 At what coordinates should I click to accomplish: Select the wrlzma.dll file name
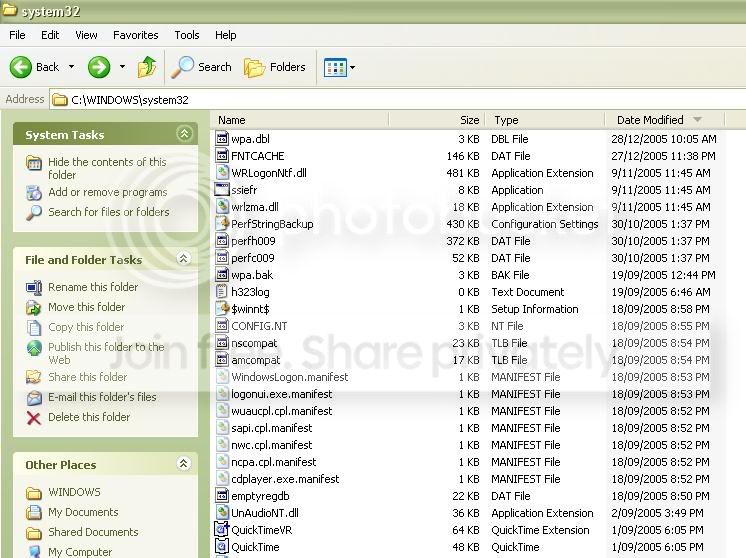coord(255,207)
